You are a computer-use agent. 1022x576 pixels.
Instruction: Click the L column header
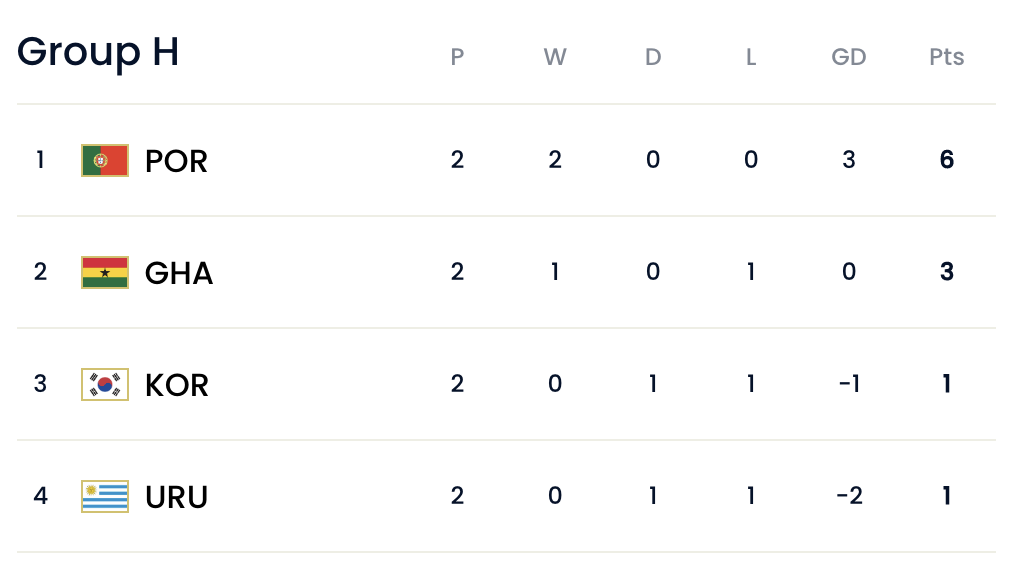tap(751, 57)
